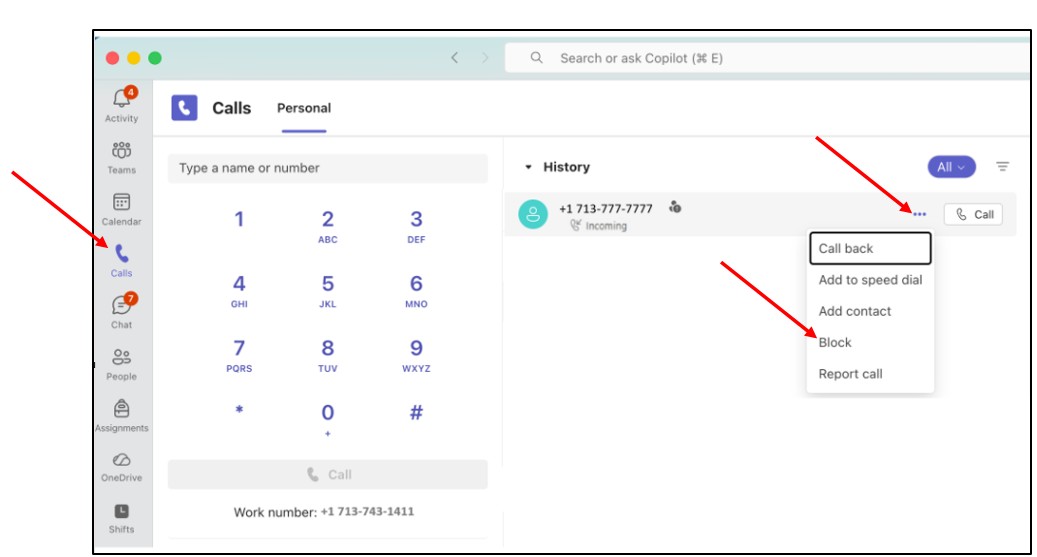Select the +1 713-777-7777 history entry

click(761, 214)
